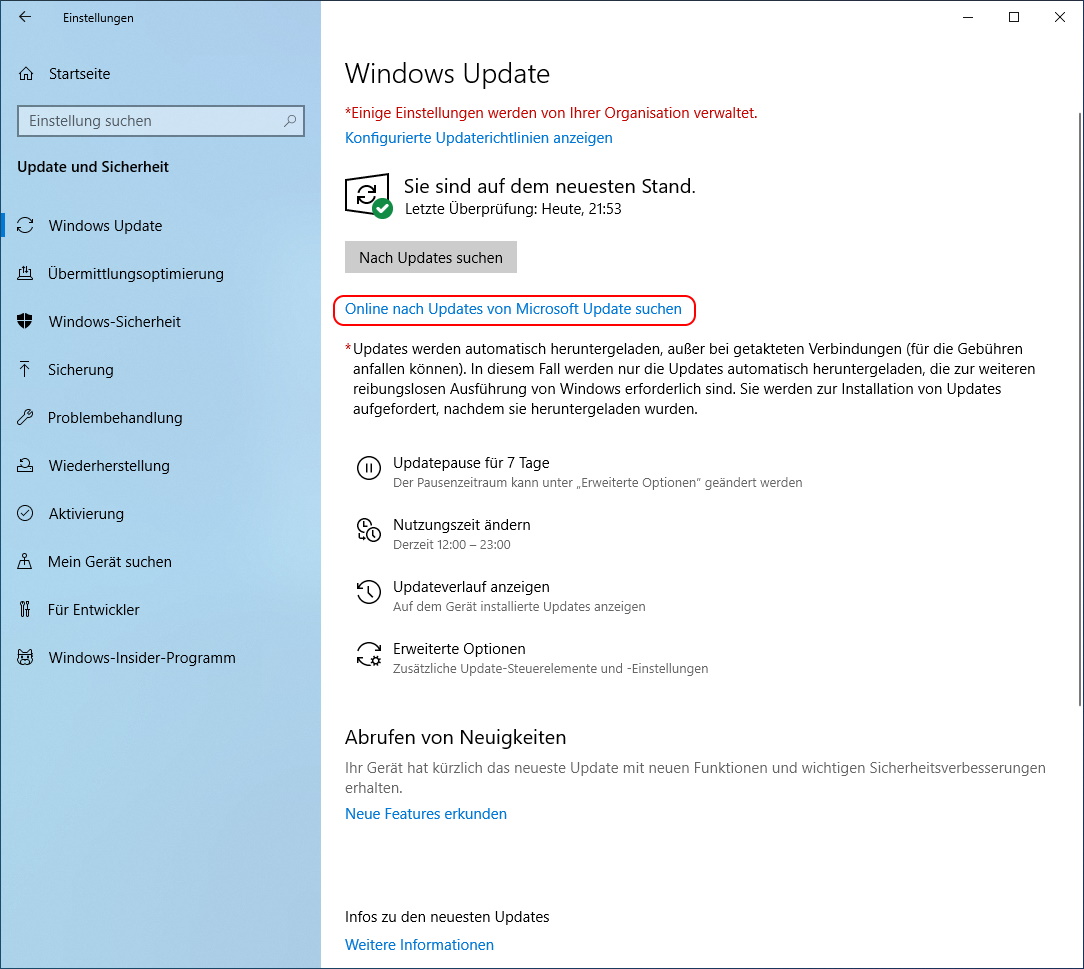Viewport: 1084px width, 969px height.
Task: Click Nach Updates suchen button
Action: coord(431,257)
